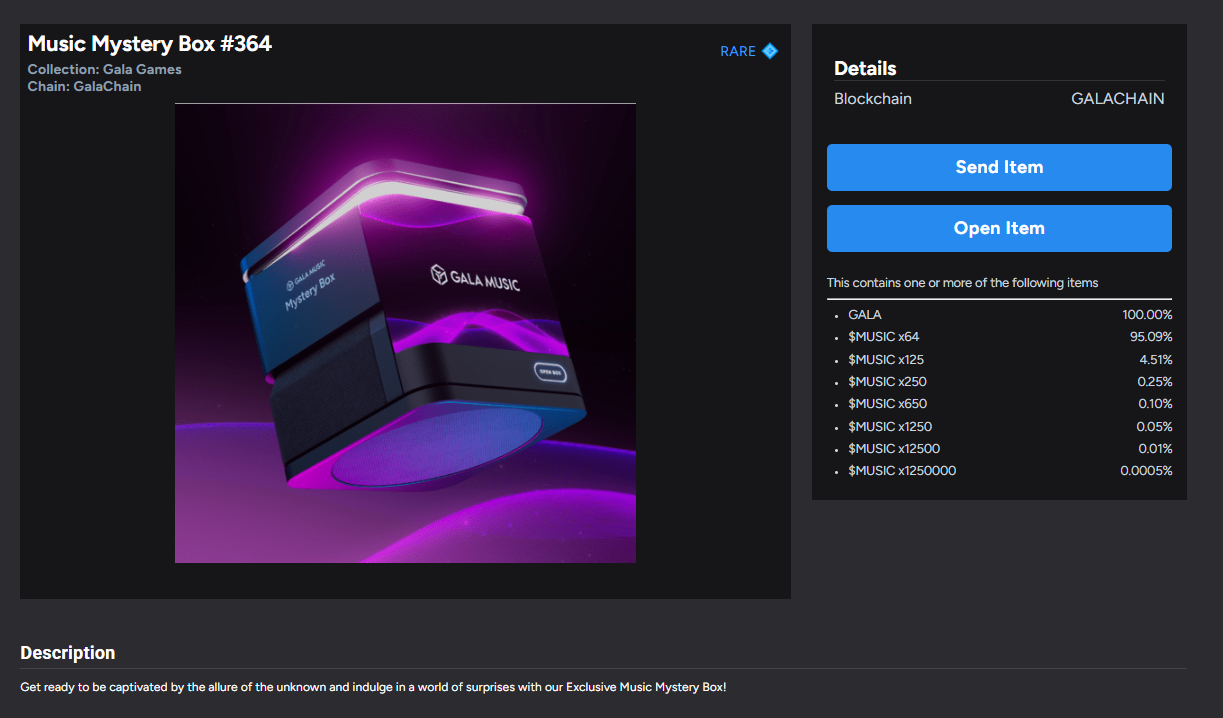Click the RARE rarity label

click(738, 51)
